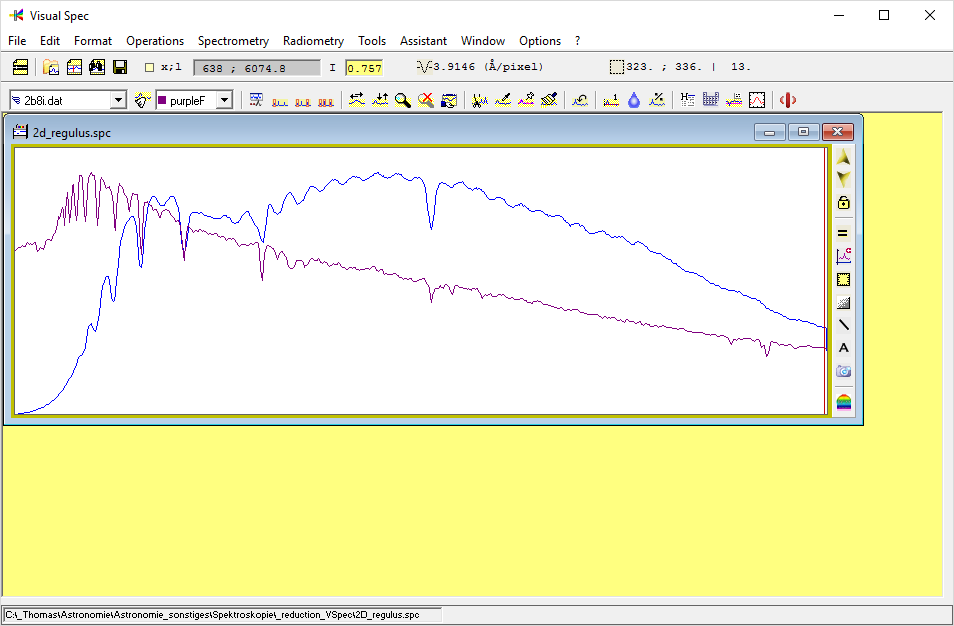Click the purple color swatch square
The image size is (954, 626).
tap(162, 100)
